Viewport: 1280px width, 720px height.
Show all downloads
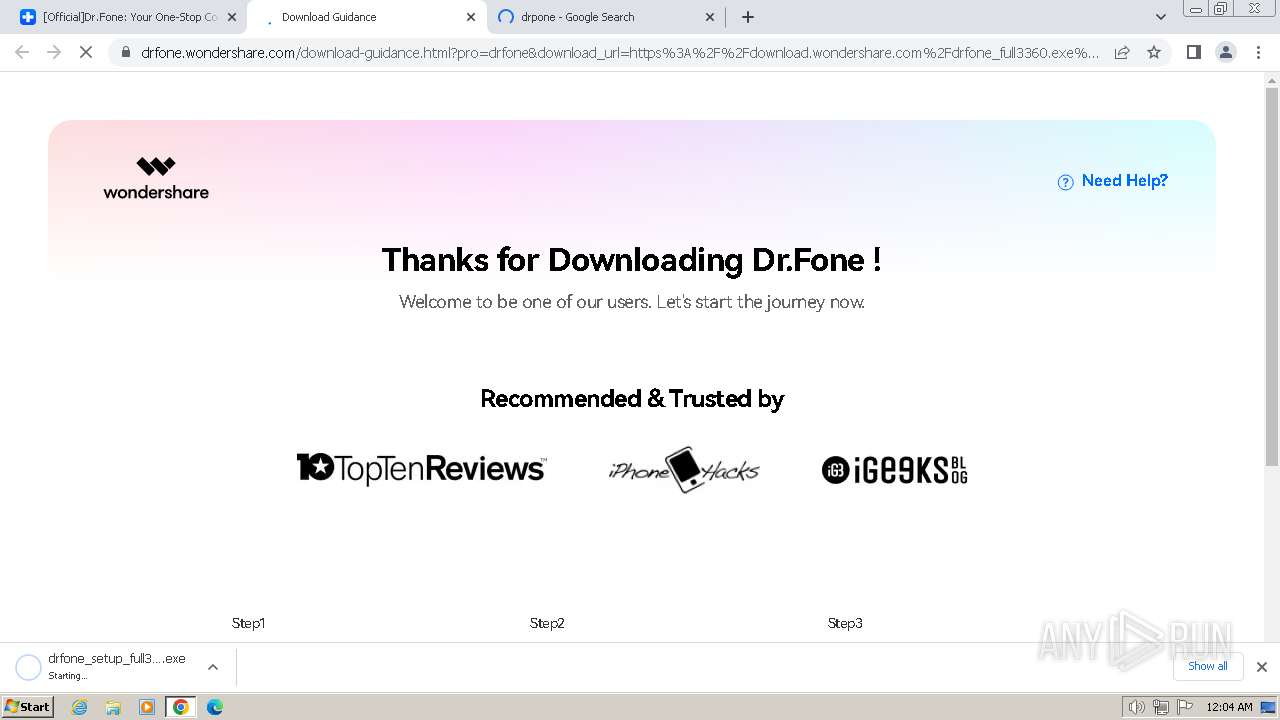click(x=1208, y=666)
